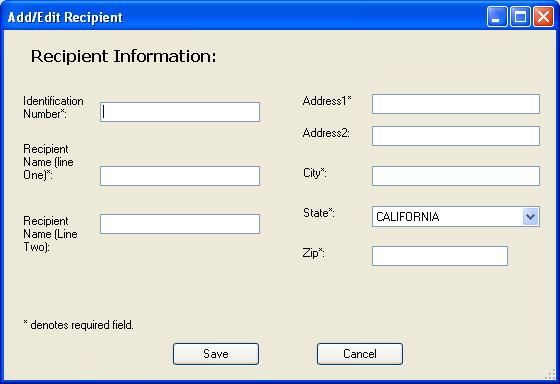Click the Zip label
The width and height of the screenshot is (560, 384).
point(313,253)
